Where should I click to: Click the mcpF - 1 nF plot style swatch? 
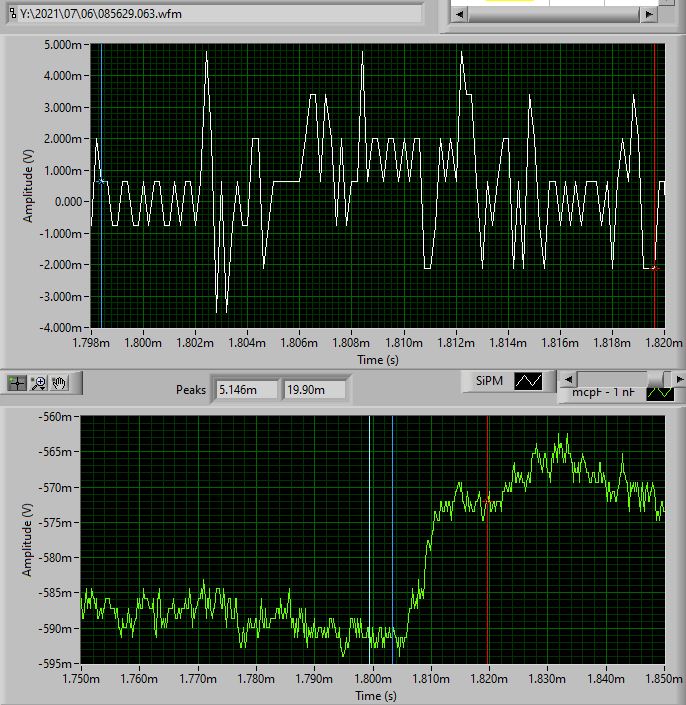tap(660, 394)
